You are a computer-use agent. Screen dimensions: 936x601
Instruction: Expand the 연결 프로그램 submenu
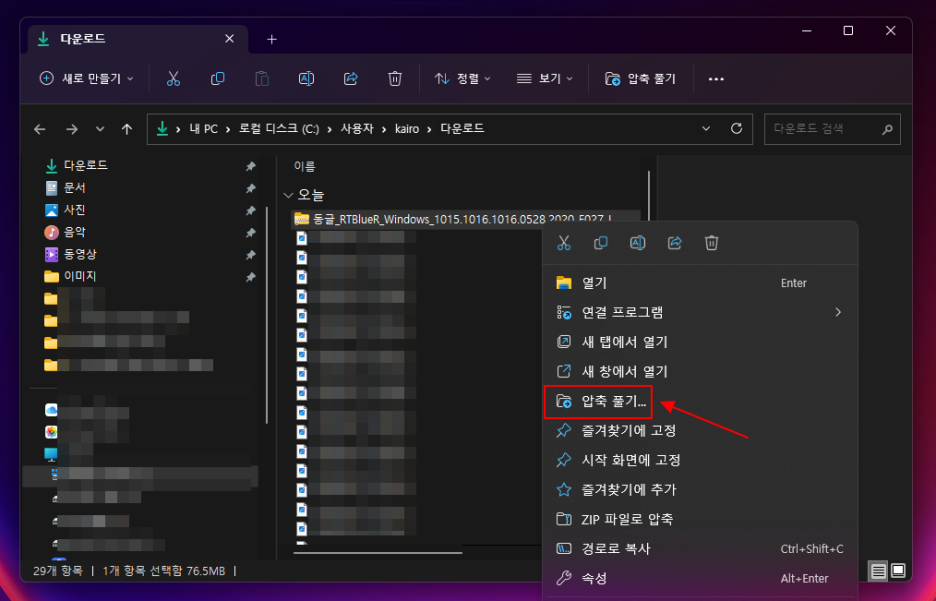[x=838, y=312]
